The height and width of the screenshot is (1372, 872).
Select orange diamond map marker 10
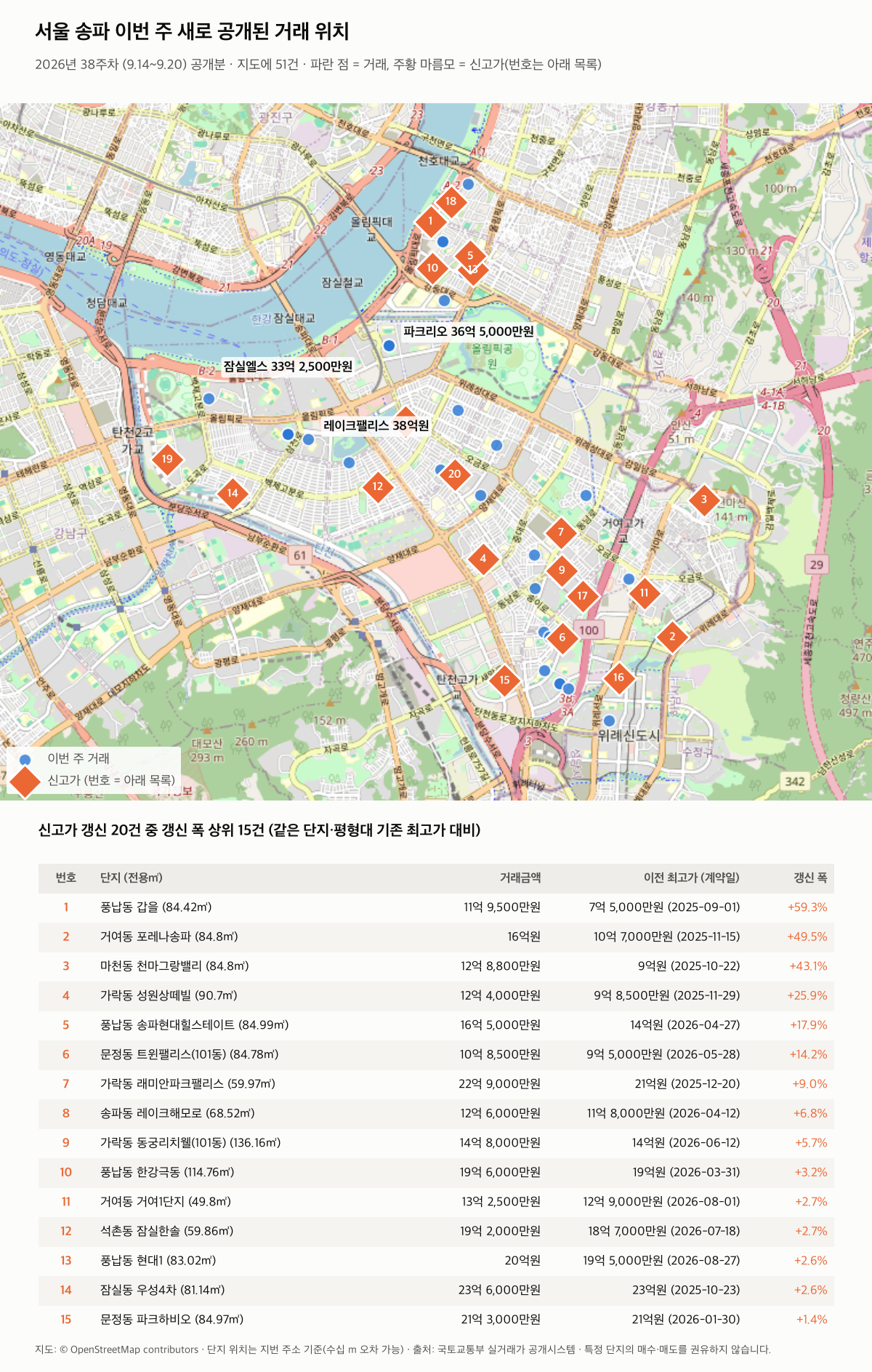432,268
